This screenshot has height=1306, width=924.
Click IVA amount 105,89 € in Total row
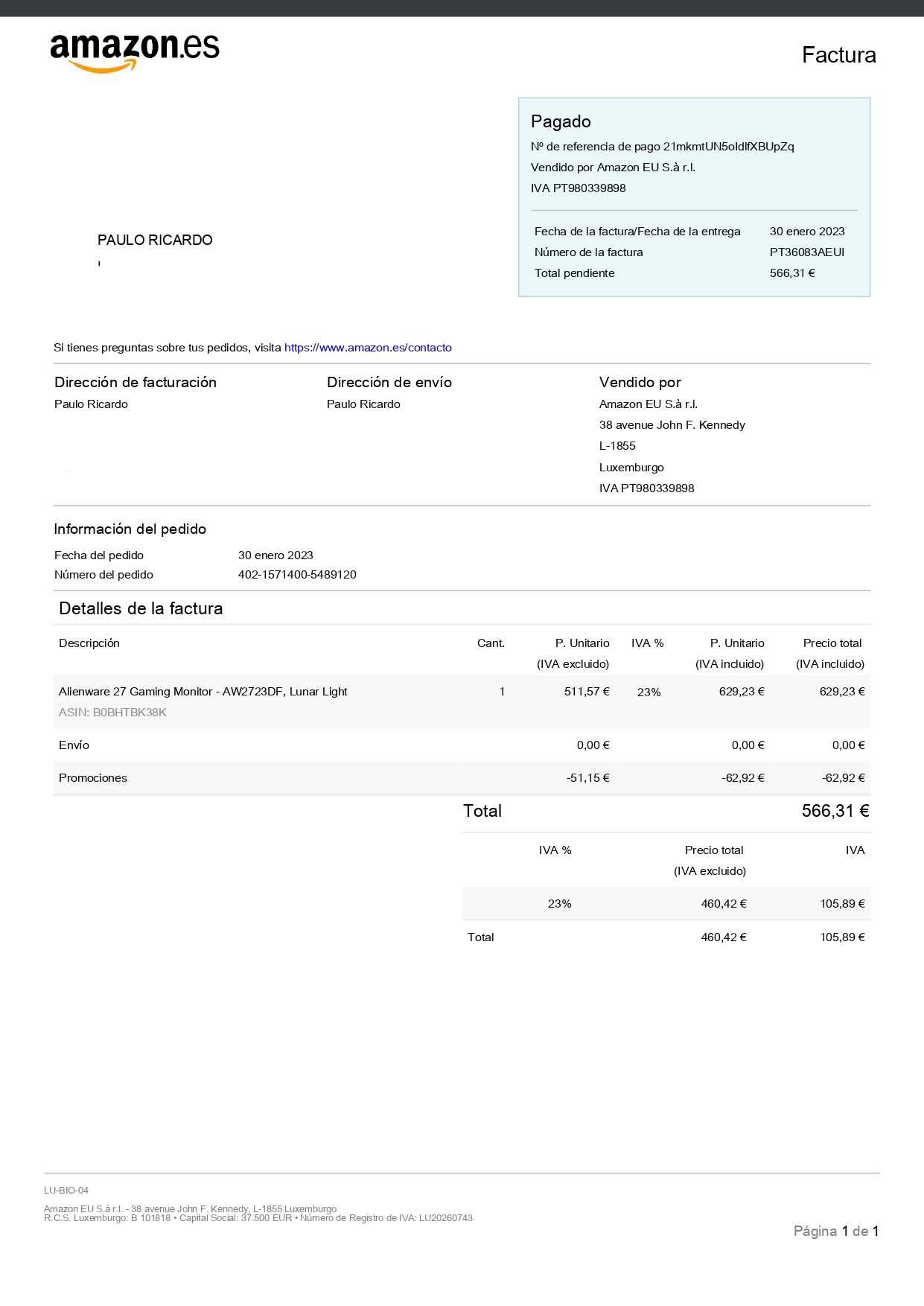click(x=842, y=937)
